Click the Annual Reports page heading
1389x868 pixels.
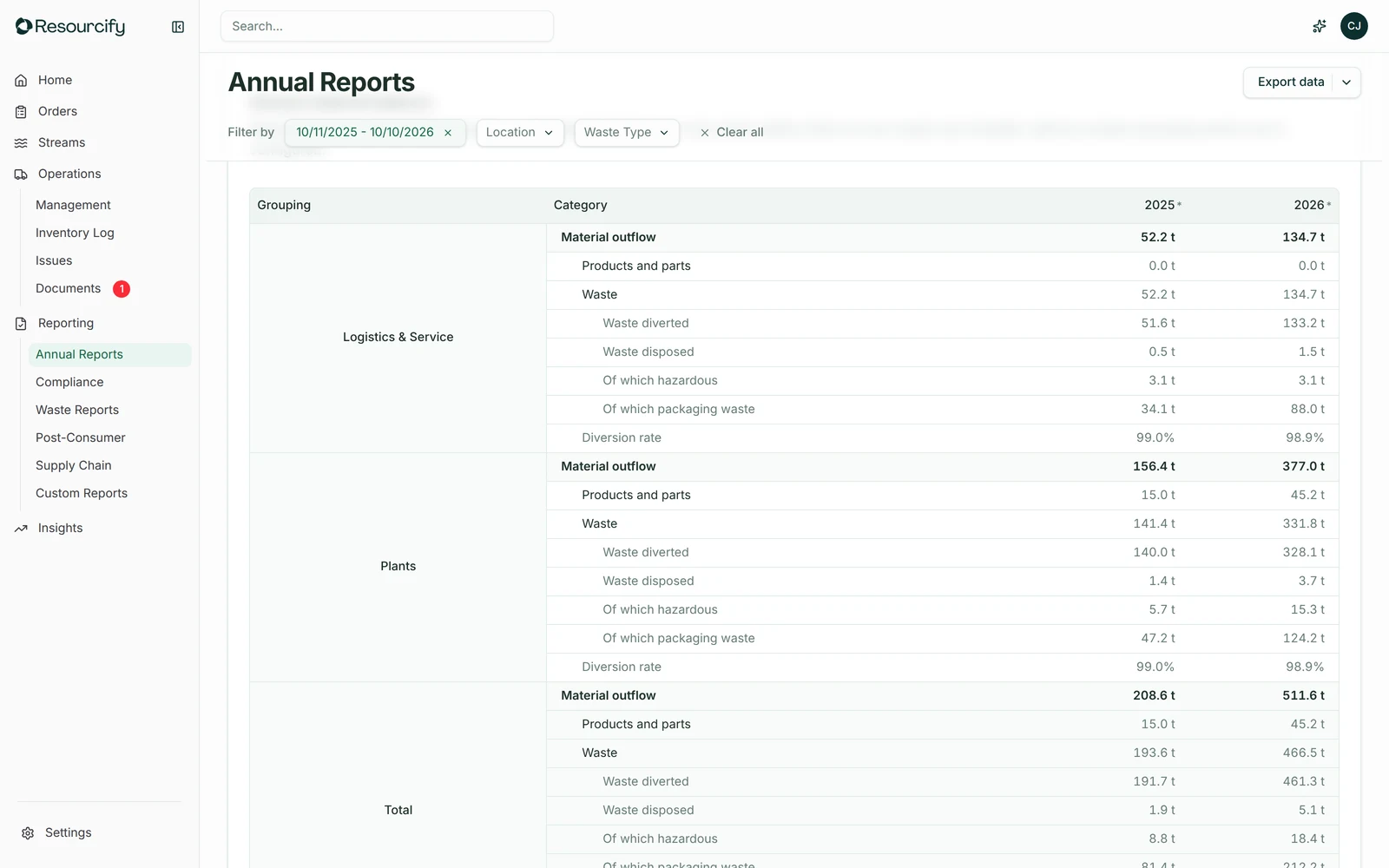(x=321, y=82)
